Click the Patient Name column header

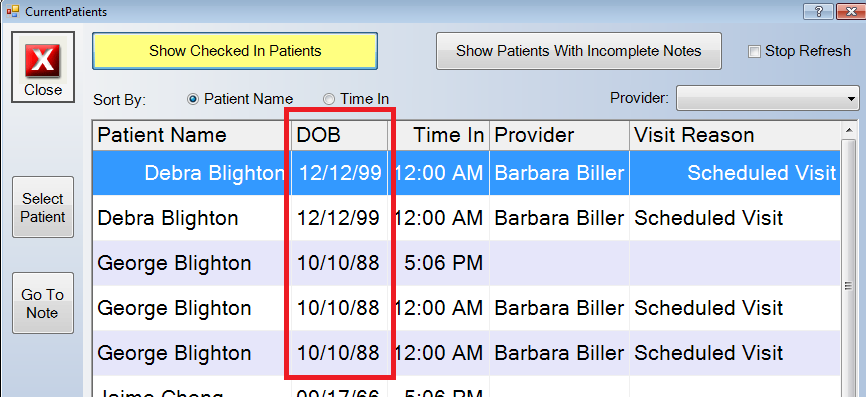[x=192, y=135]
